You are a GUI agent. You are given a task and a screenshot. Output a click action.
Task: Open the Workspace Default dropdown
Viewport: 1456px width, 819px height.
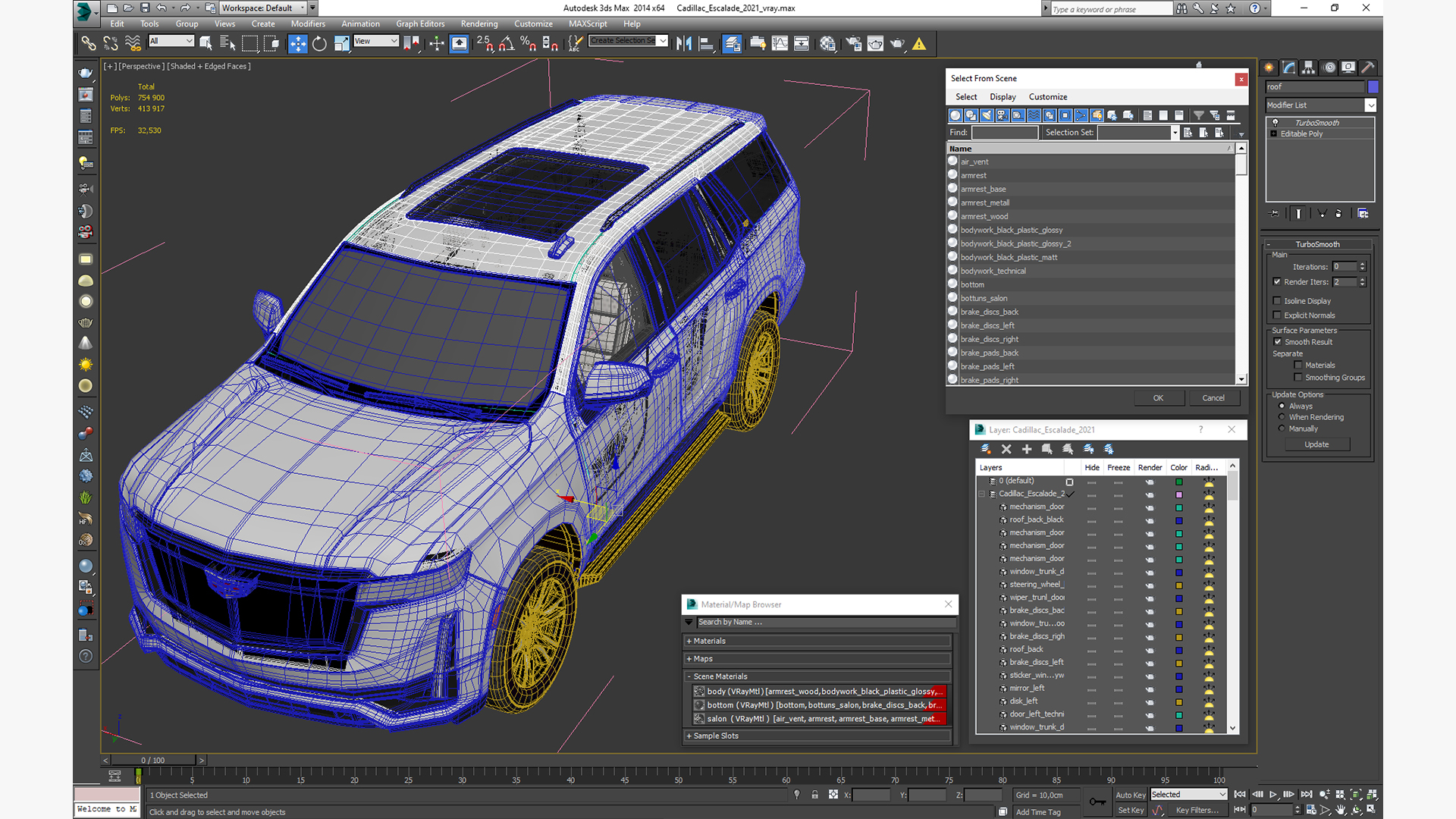coord(263,8)
